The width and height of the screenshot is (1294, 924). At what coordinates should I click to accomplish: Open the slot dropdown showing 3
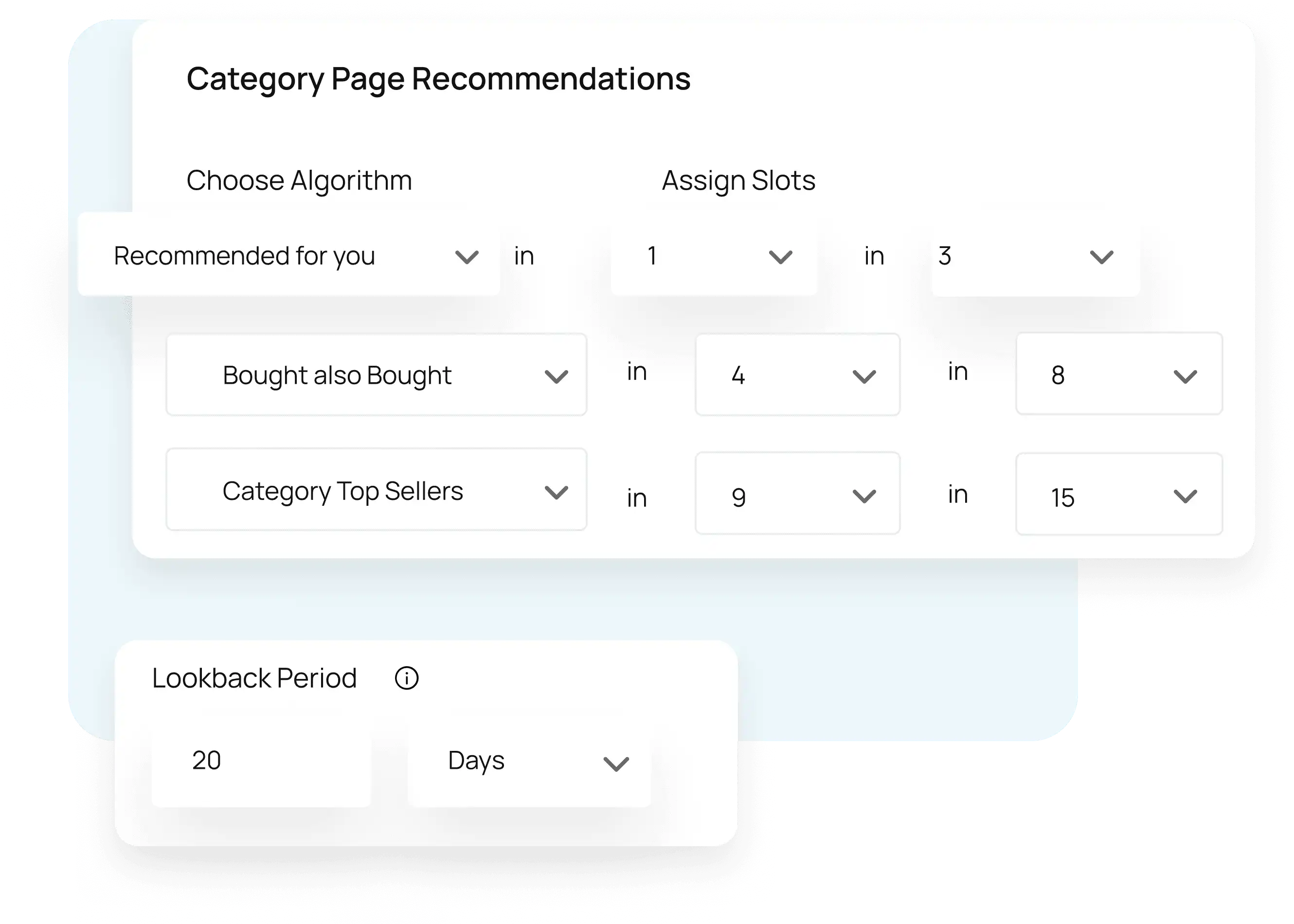[x=1035, y=256]
